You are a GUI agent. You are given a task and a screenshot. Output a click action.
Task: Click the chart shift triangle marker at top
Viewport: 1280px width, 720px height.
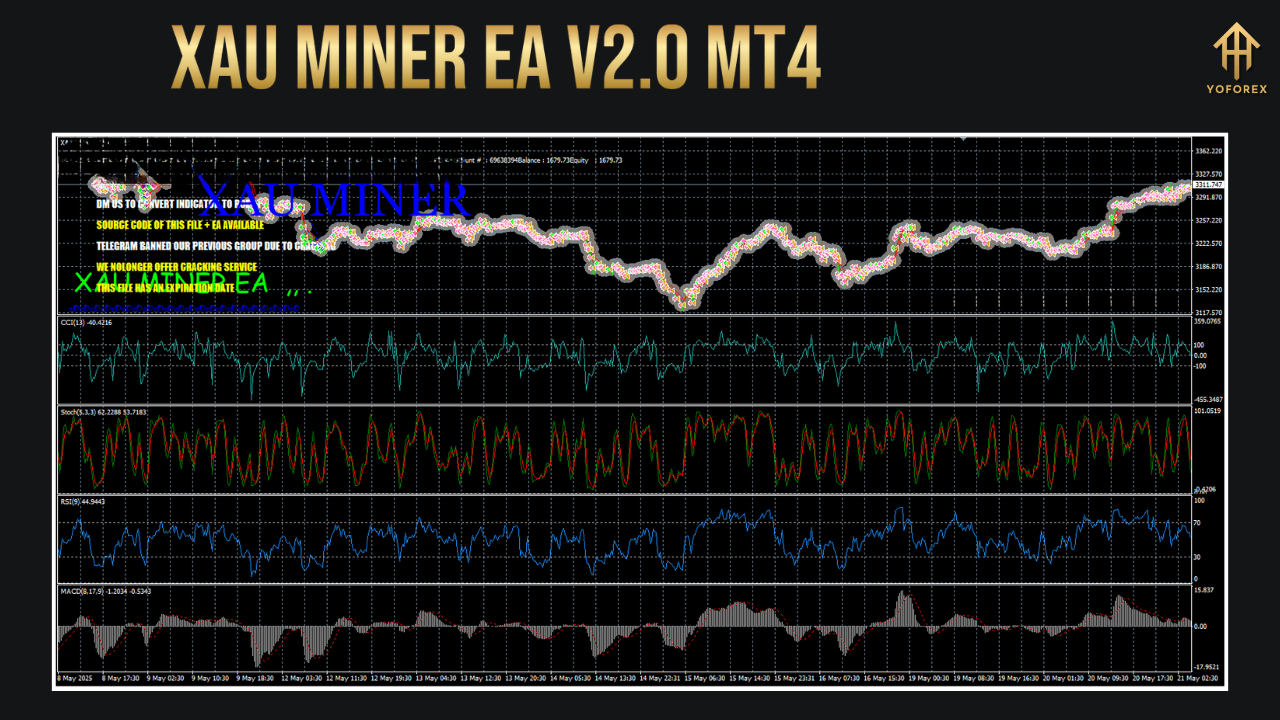tap(962, 140)
